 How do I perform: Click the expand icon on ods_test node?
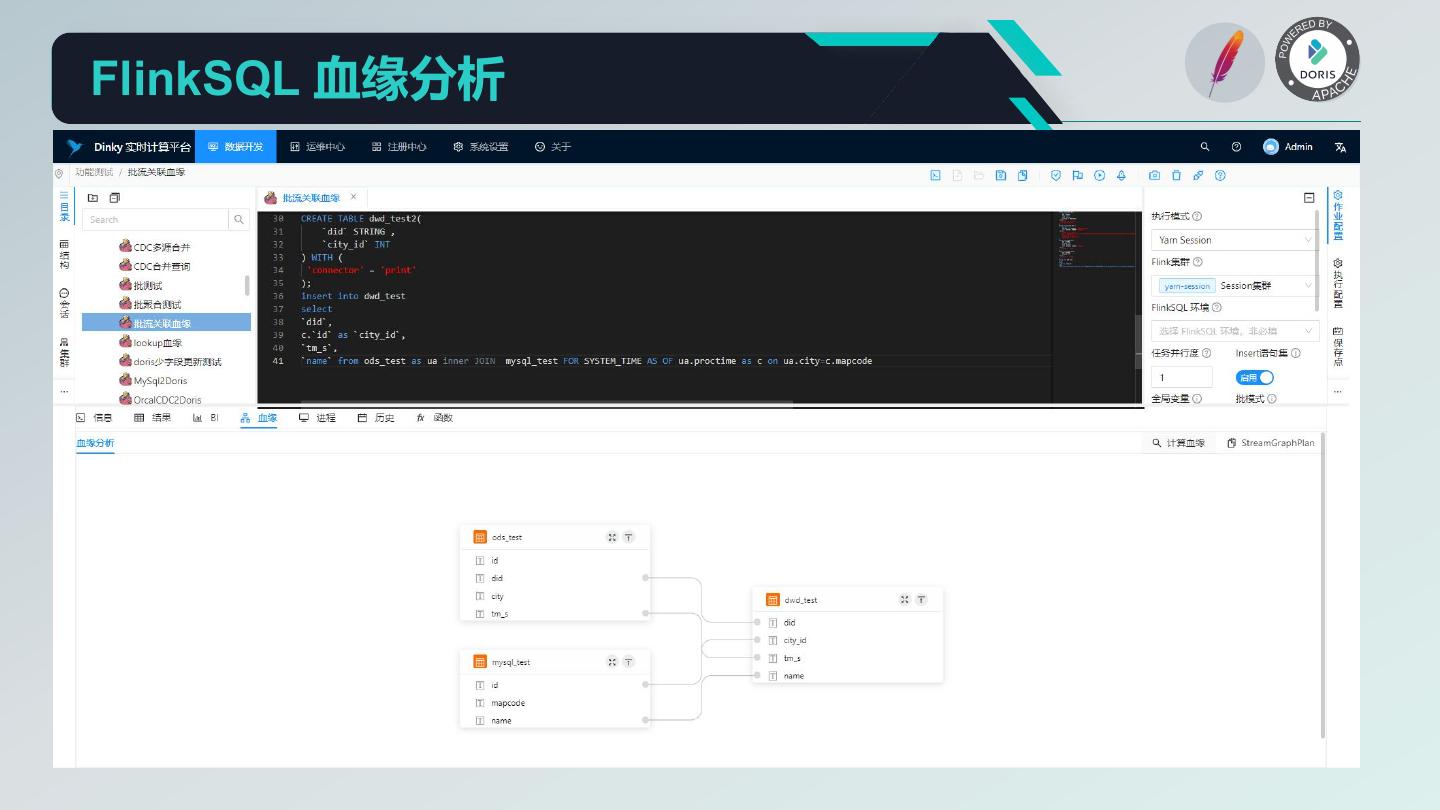pyautogui.click(x=612, y=537)
